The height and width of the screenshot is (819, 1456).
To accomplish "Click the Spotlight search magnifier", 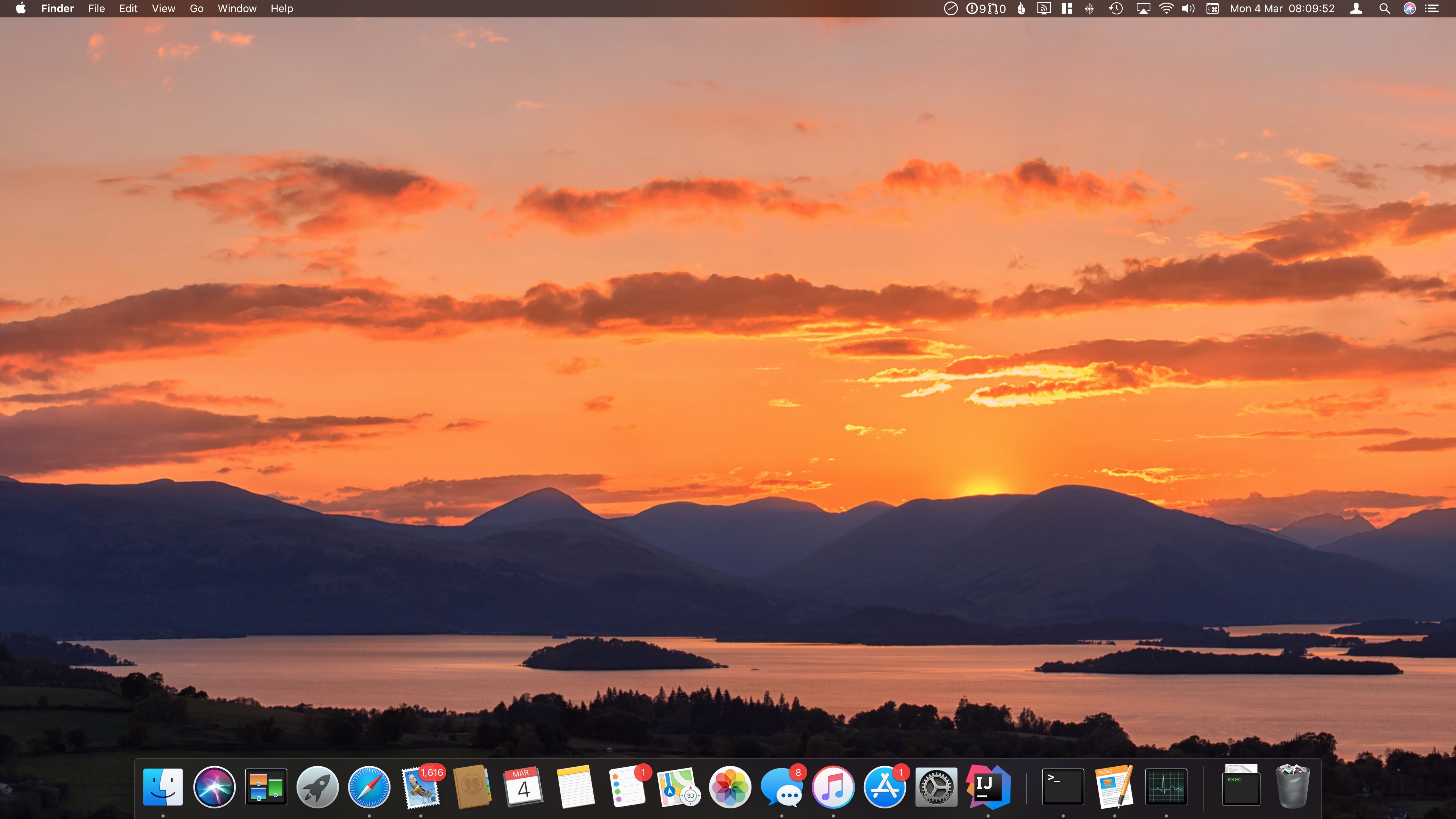I will pyautogui.click(x=1384, y=8).
